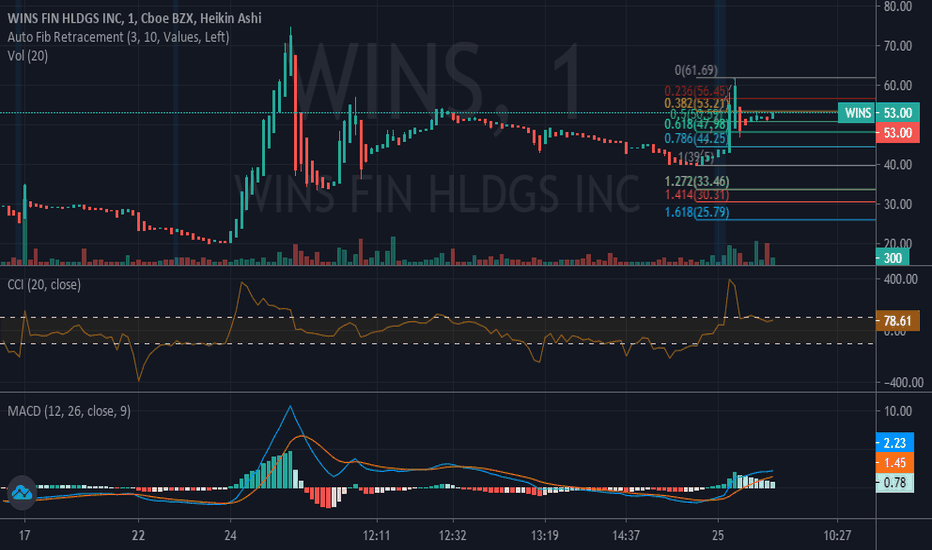Viewport: 932px width, 550px height.
Task: Click the 60.00 price scale label
Action: click(898, 86)
